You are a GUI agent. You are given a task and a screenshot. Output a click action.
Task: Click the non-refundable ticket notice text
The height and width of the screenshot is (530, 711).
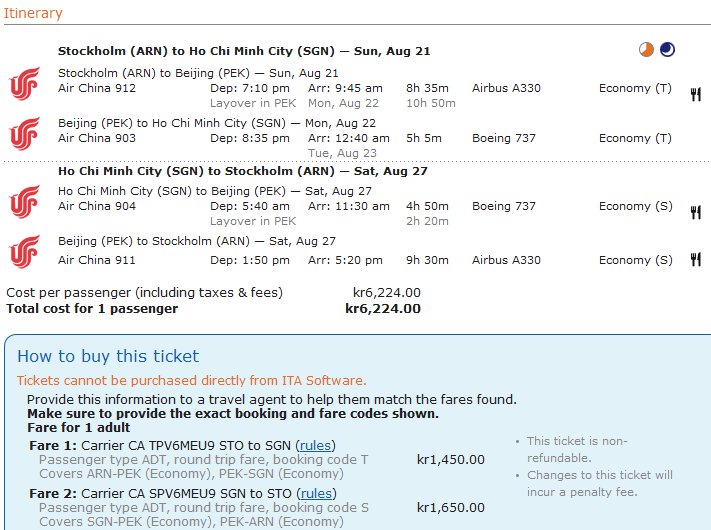[577, 449]
